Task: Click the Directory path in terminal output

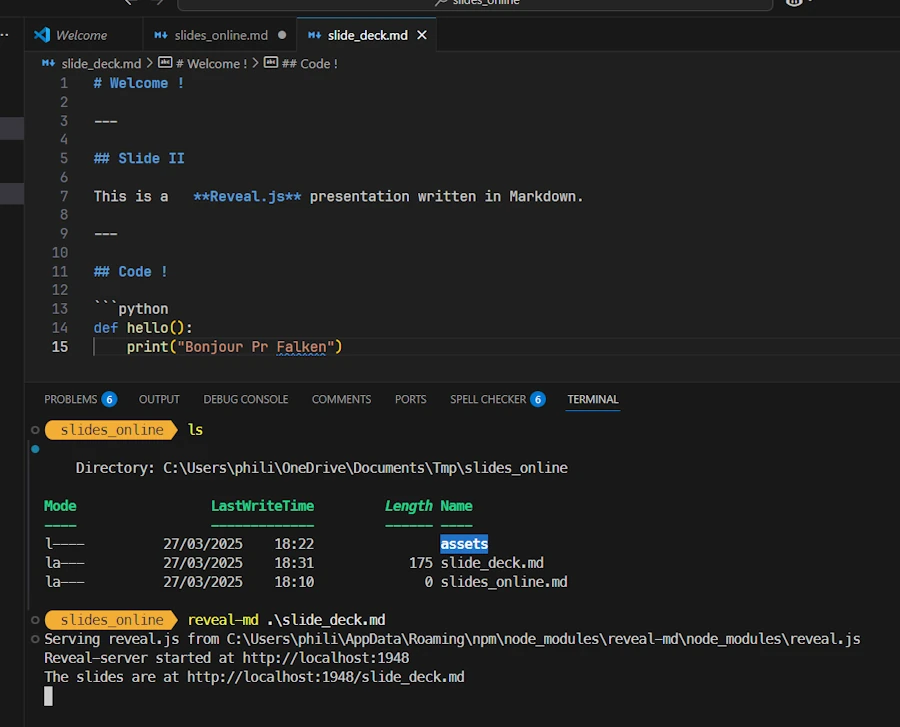Action: (x=365, y=468)
